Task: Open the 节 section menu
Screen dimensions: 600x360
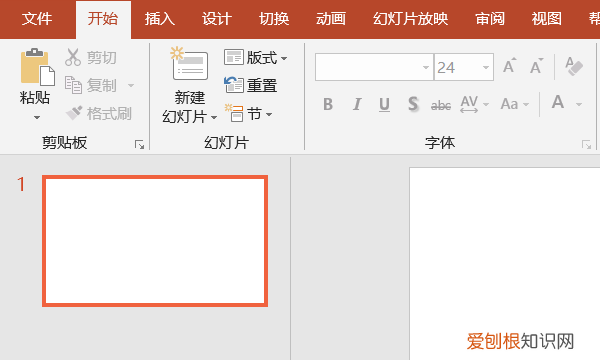Action: (x=249, y=114)
